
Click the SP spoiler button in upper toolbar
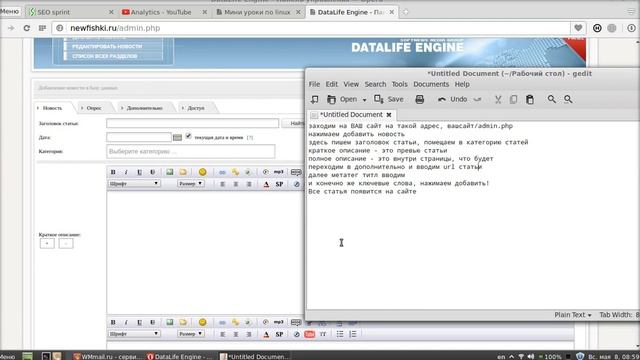(279, 184)
